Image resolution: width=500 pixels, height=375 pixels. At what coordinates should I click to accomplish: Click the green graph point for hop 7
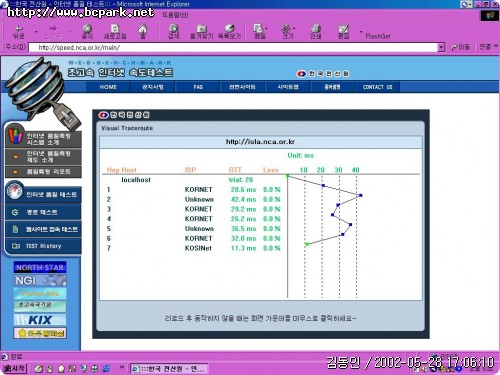pyautogui.click(x=307, y=244)
